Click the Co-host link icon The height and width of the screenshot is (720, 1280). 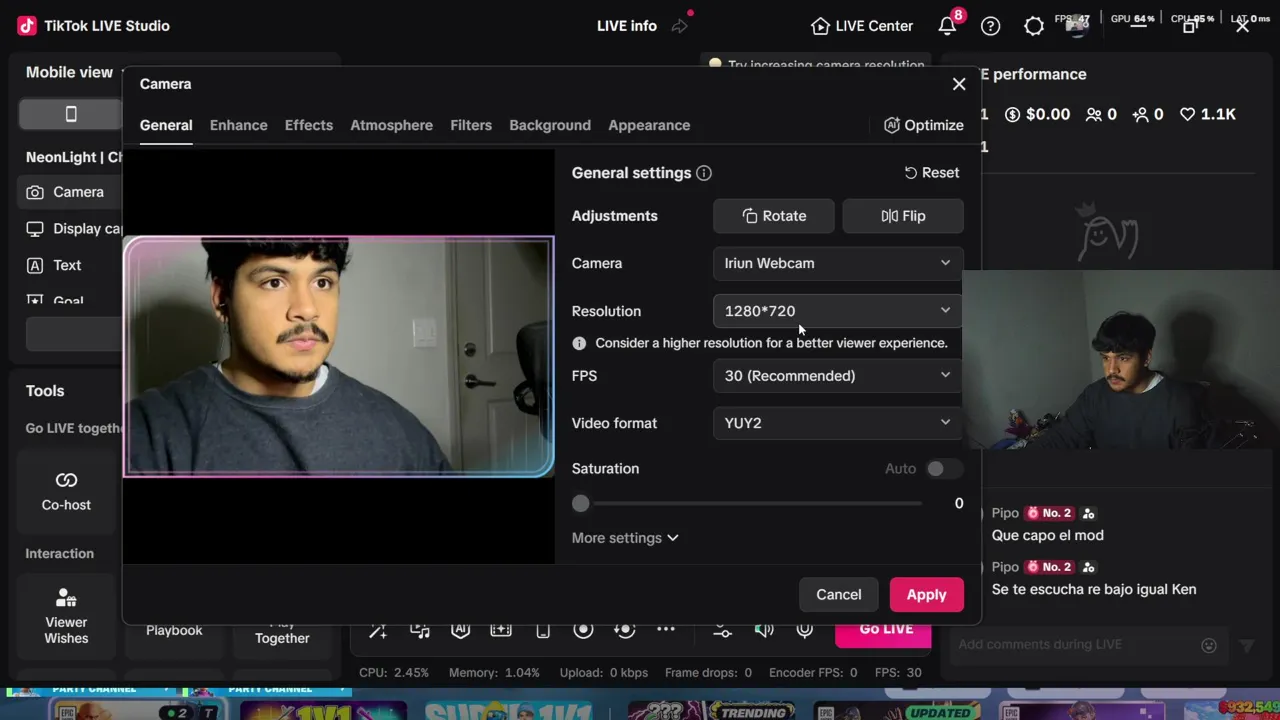coord(66,480)
